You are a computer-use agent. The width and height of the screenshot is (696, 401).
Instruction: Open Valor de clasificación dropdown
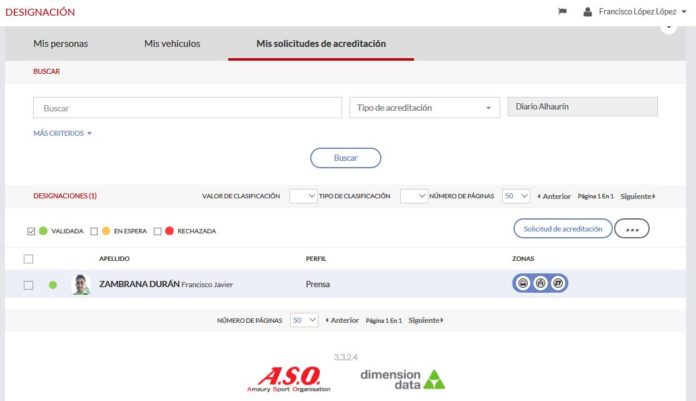coord(302,197)
